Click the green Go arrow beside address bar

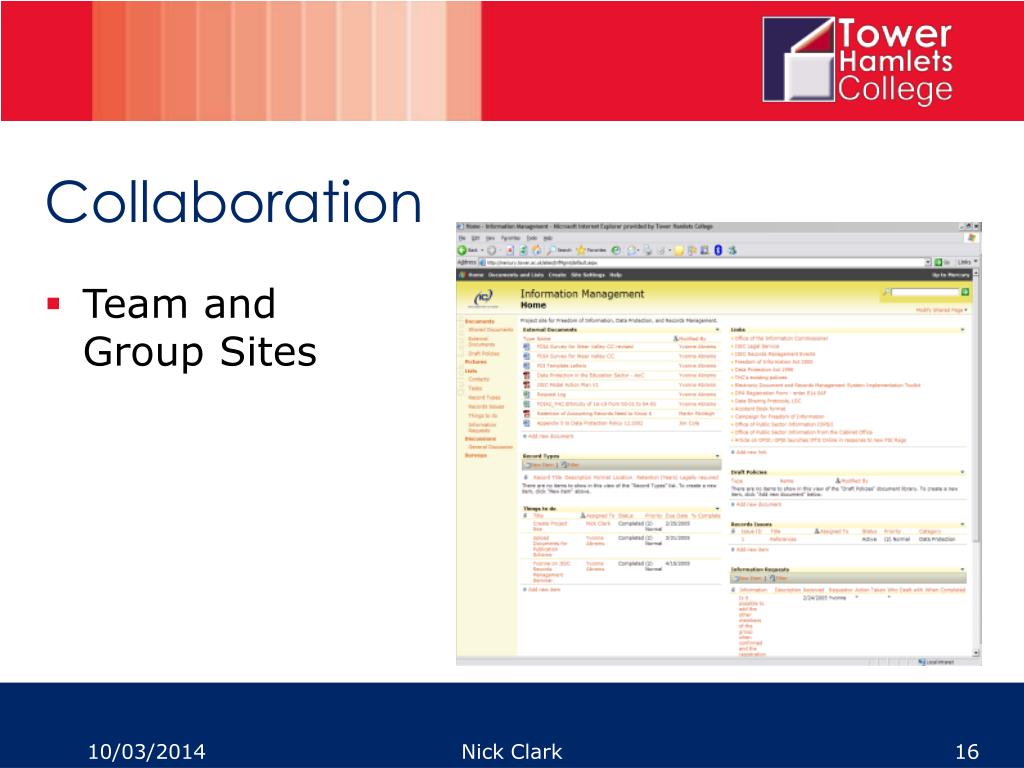point(938,262)
